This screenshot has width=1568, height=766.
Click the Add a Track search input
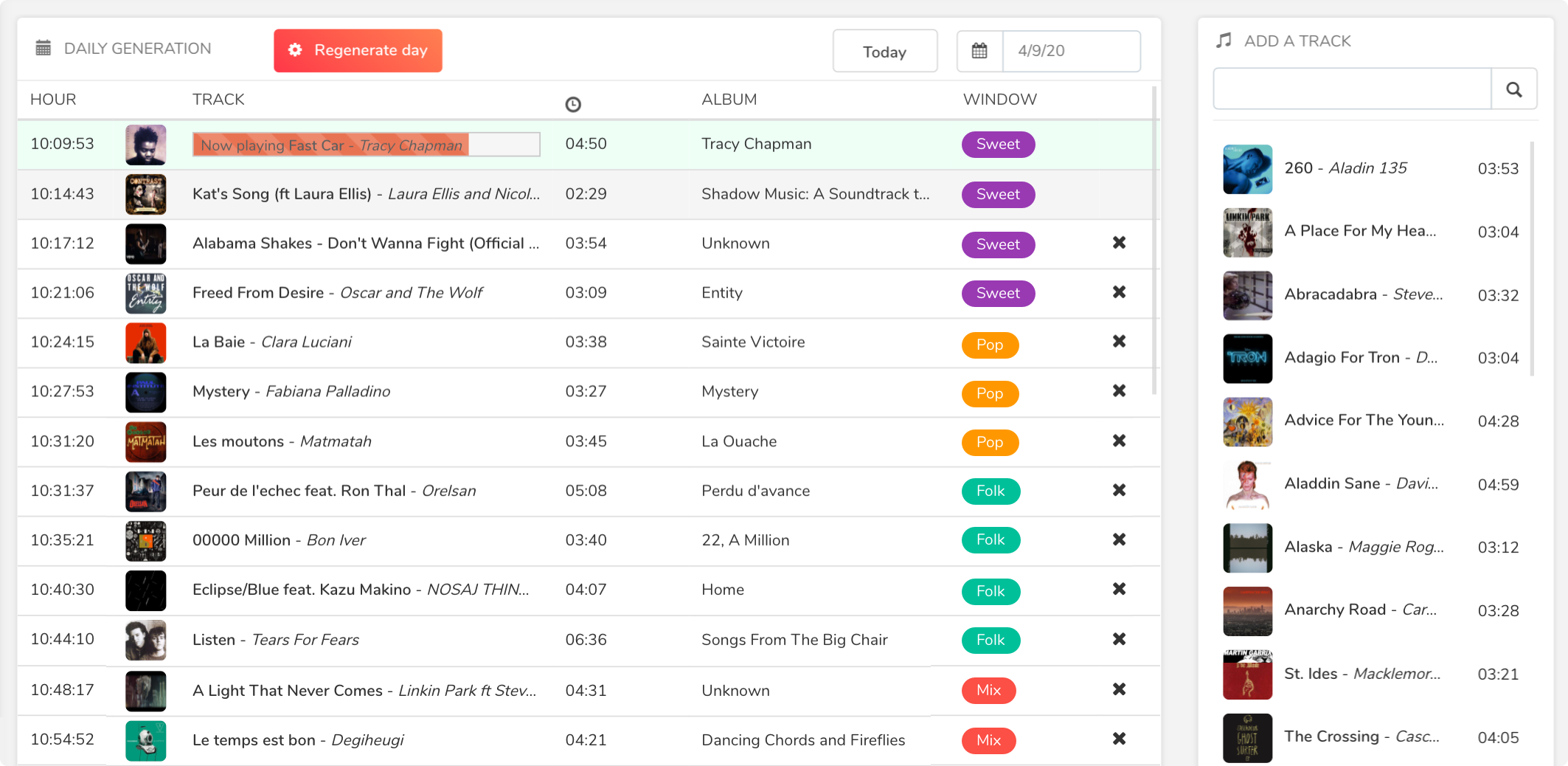click(1352, 89)
